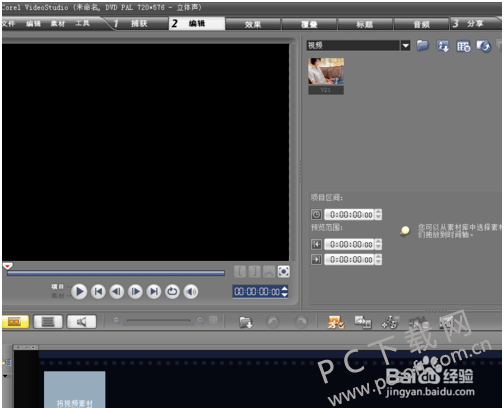Redo the last action
The width and height of the screenshot is (504, 408).
[x=301, y=322]
